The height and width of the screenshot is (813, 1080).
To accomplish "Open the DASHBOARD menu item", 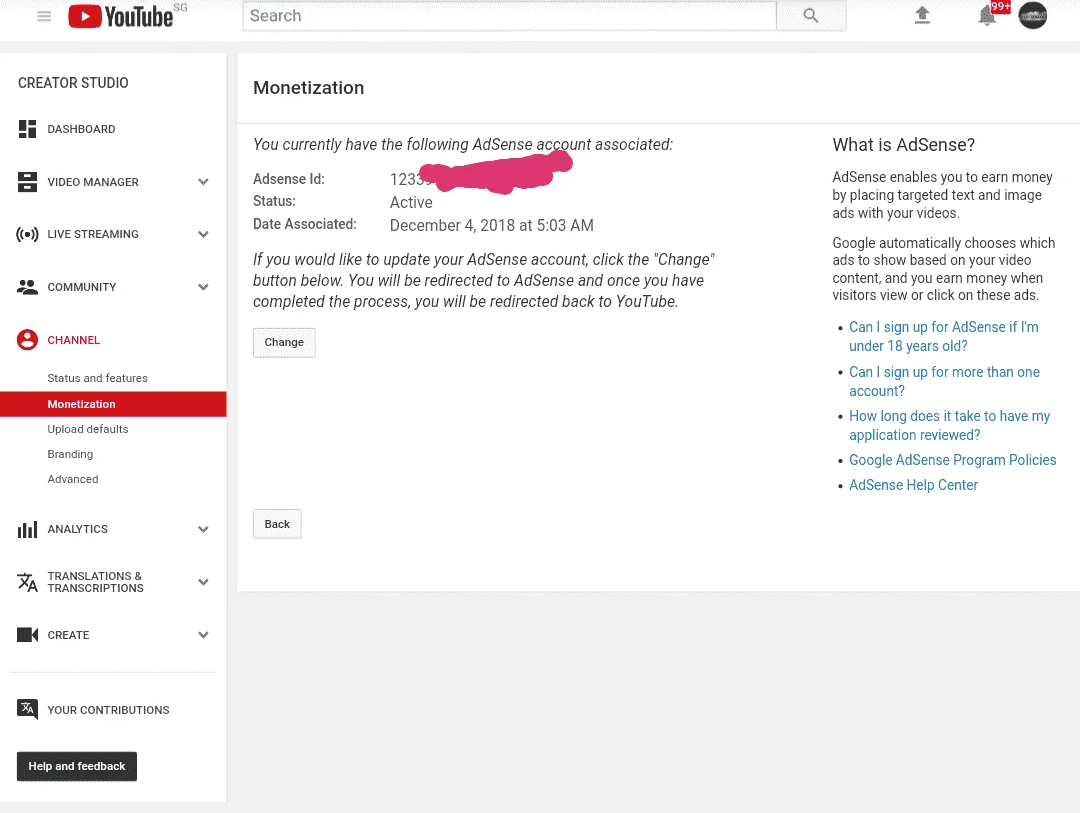I will (x=81, y=129).
